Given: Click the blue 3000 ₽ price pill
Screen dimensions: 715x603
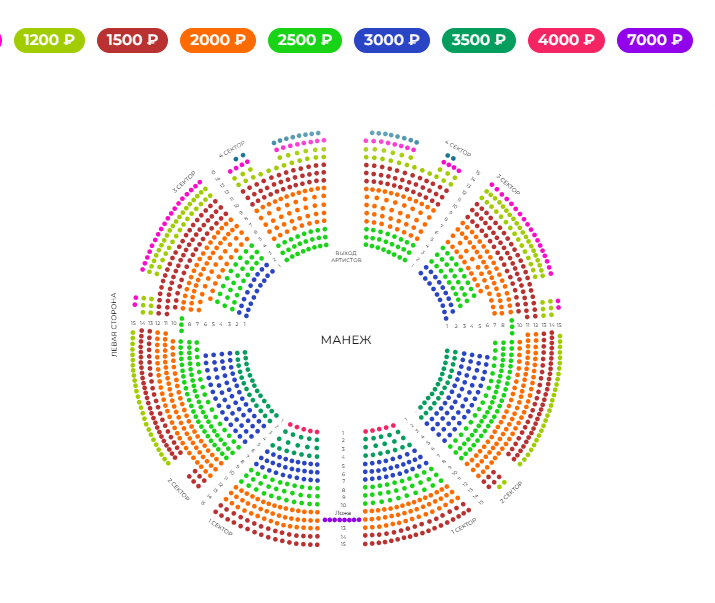Looking at the screenshot, I should [391, 41].
